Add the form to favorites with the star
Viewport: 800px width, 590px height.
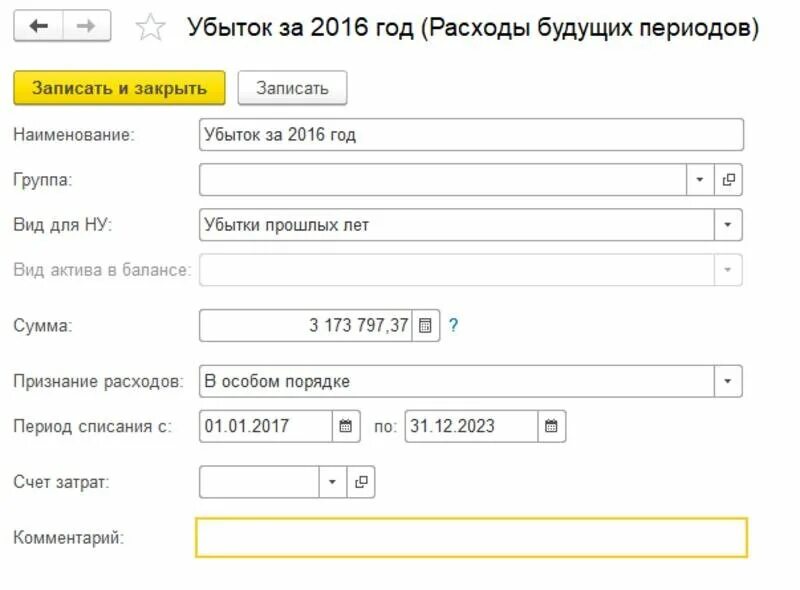(151, 27)
